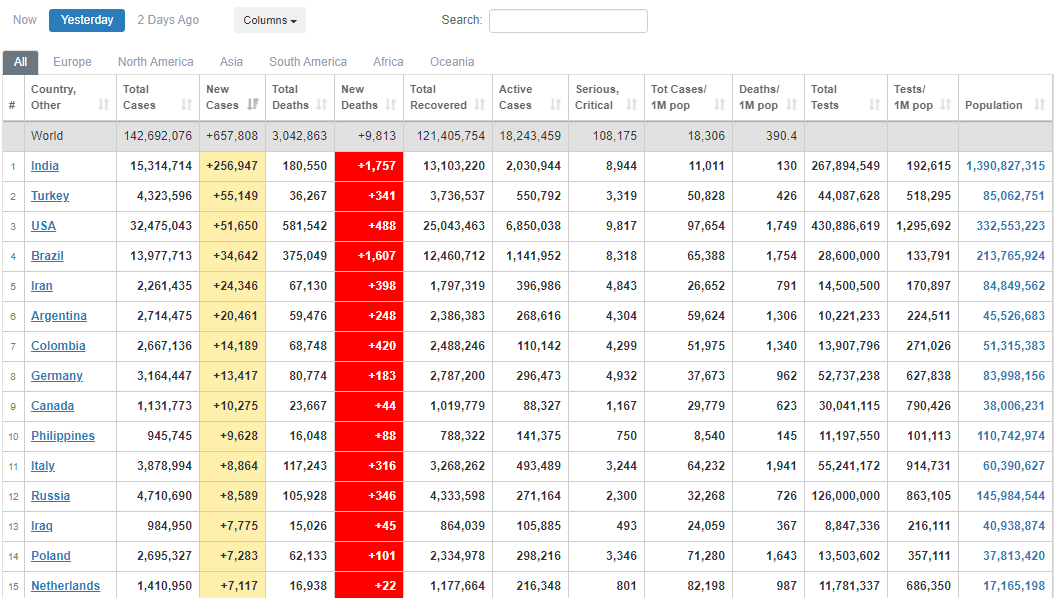Open the India country link
Screen dimensions: 1054x598
(45, 166)
